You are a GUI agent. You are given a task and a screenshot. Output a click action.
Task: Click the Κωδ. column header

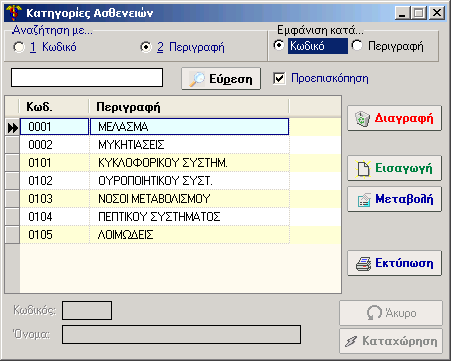click(x=54, y=107)
